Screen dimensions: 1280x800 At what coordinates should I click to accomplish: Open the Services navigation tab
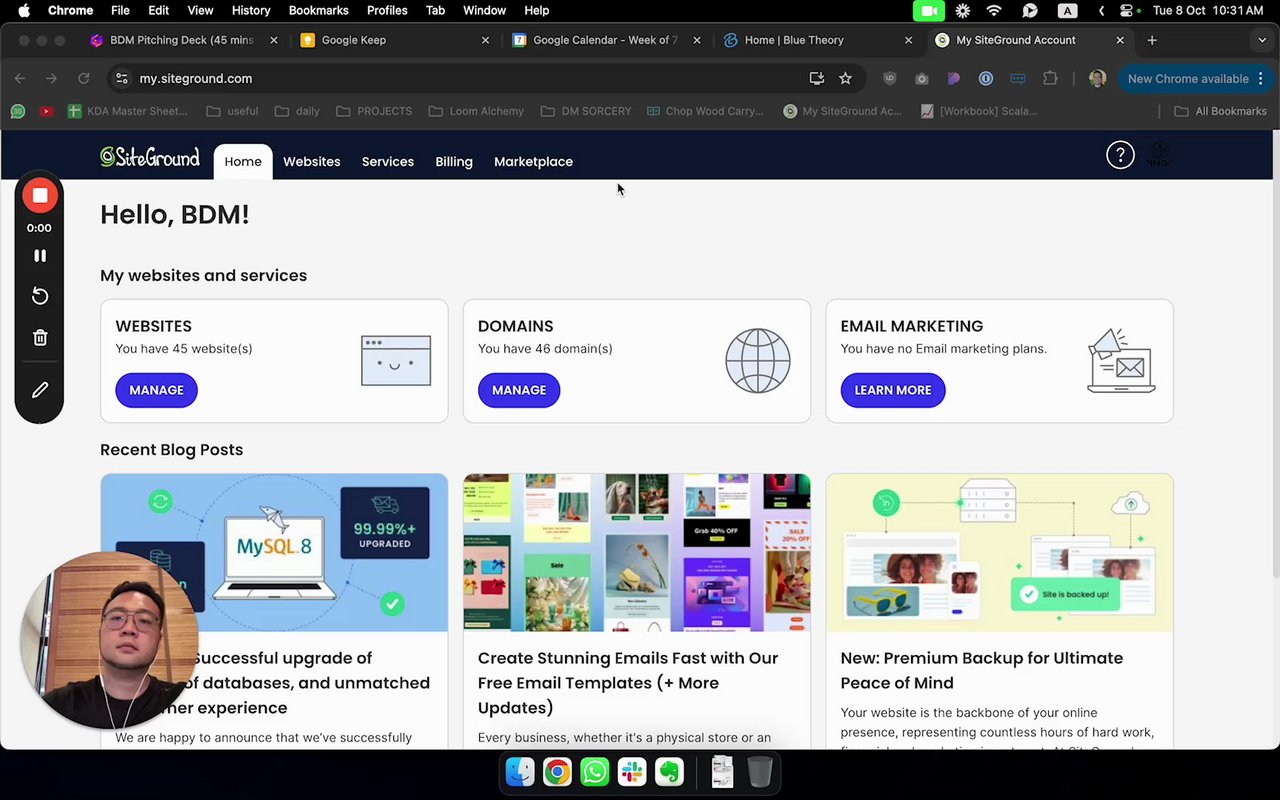(x=388, y=161)
